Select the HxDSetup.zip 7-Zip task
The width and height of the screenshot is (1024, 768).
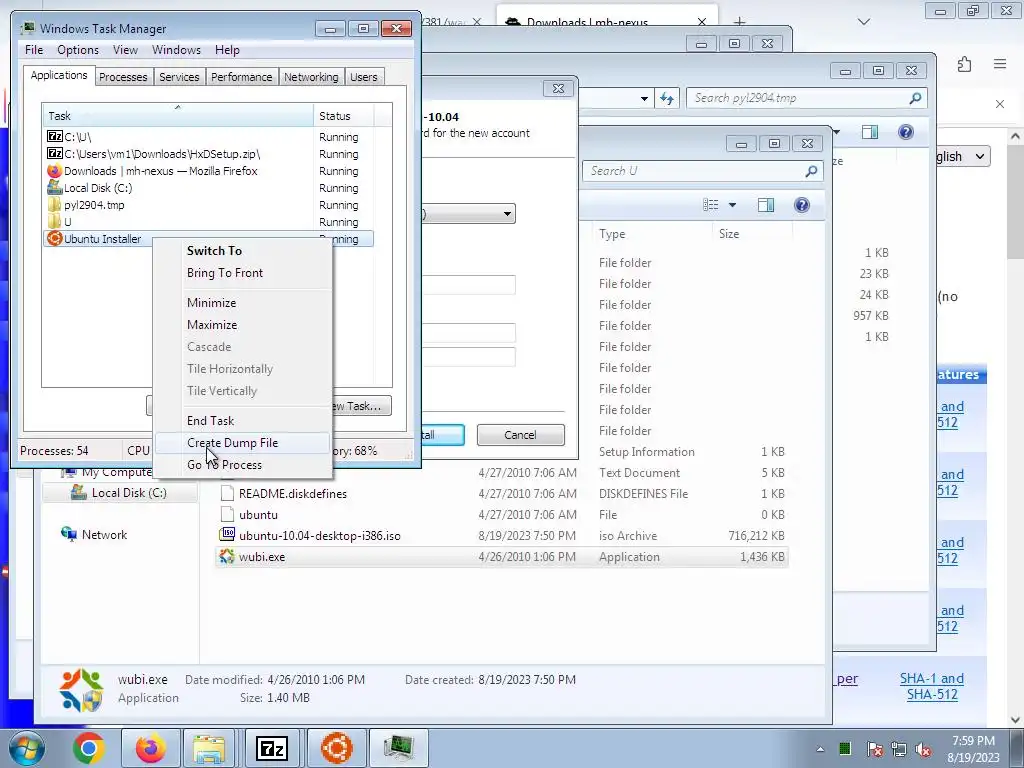208,154
